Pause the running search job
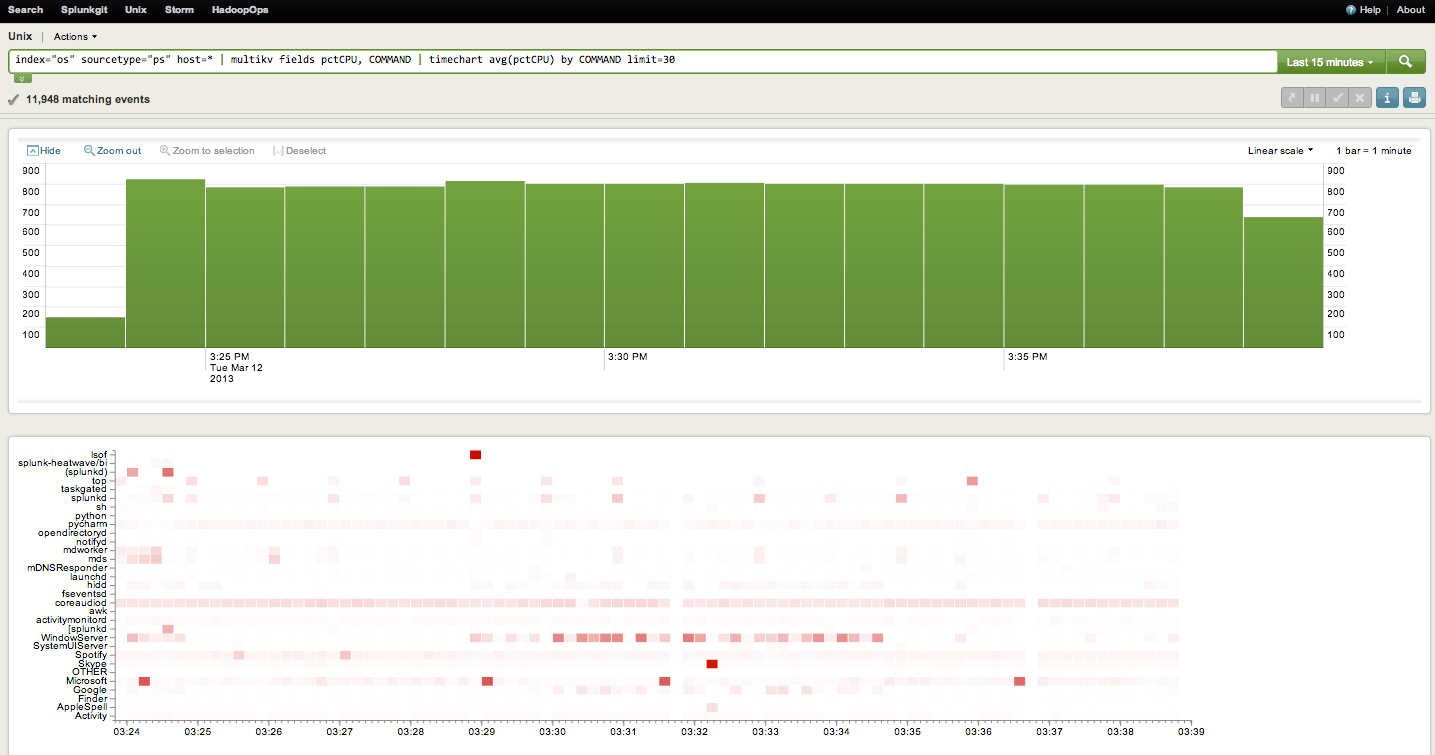This screenshot has width=1435, height=755. coord(1315,97)
